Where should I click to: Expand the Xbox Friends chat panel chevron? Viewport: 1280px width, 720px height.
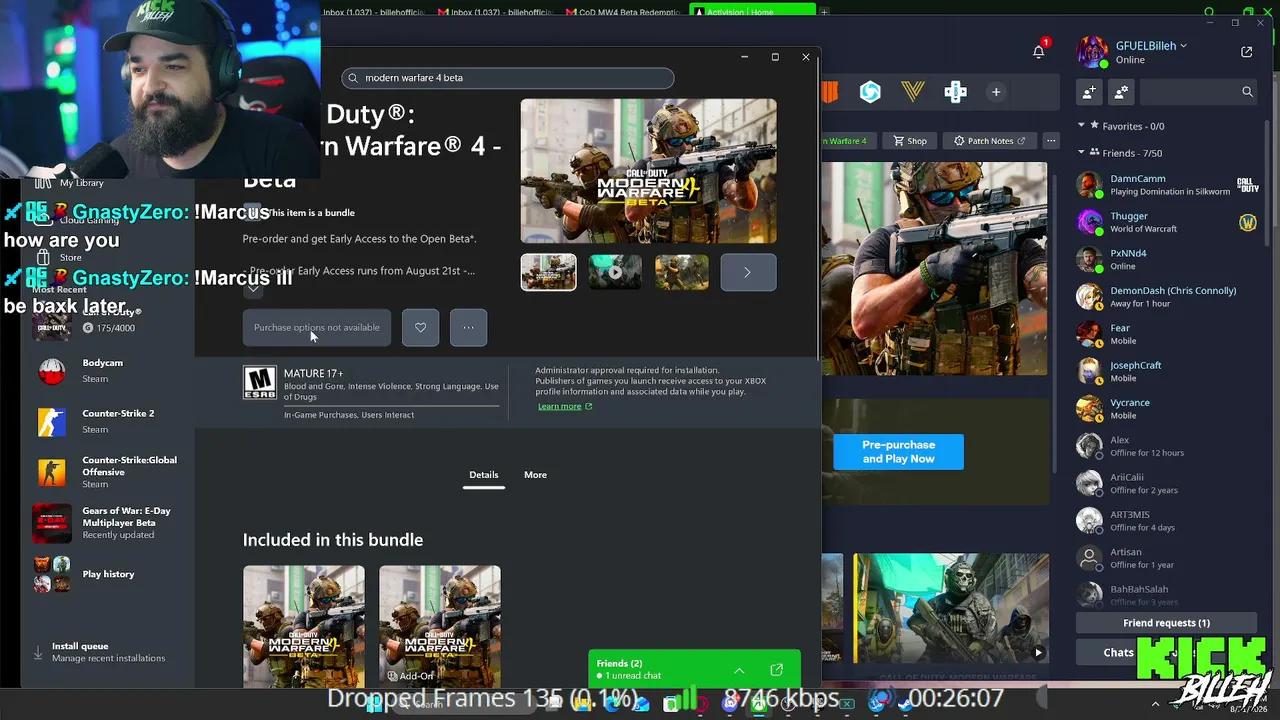tap(739, 670)
